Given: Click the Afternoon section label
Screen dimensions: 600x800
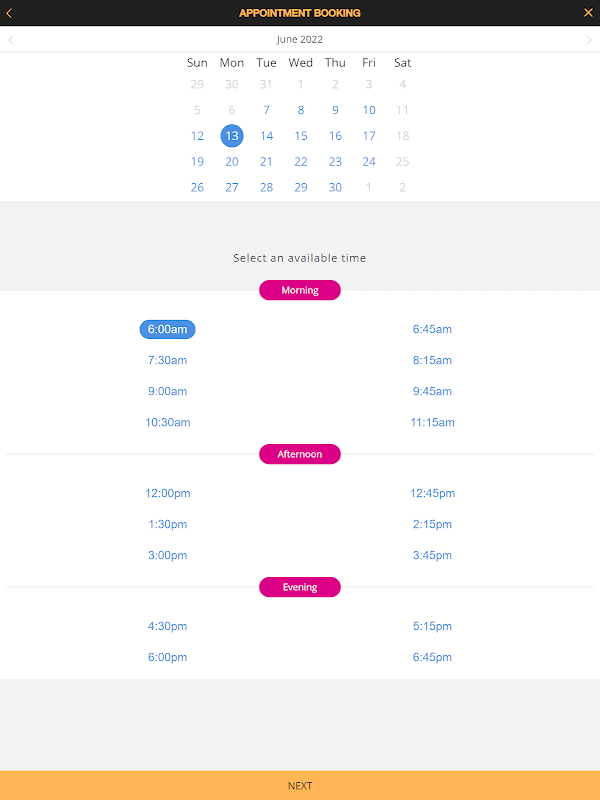Looking at the screenshot, I should [x=300, y=454].
